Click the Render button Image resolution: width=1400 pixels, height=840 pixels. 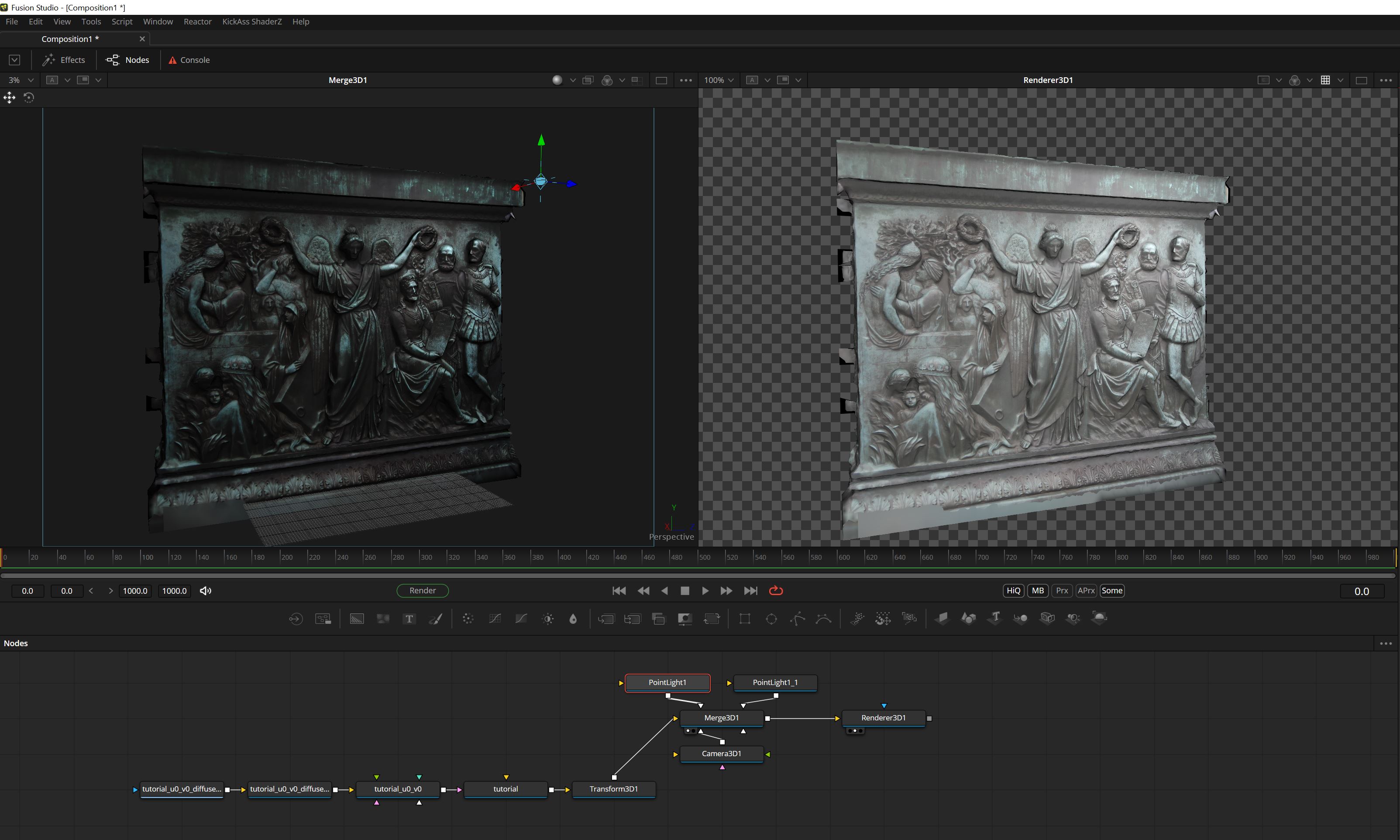pyautogui.click(x=423, y=590)
